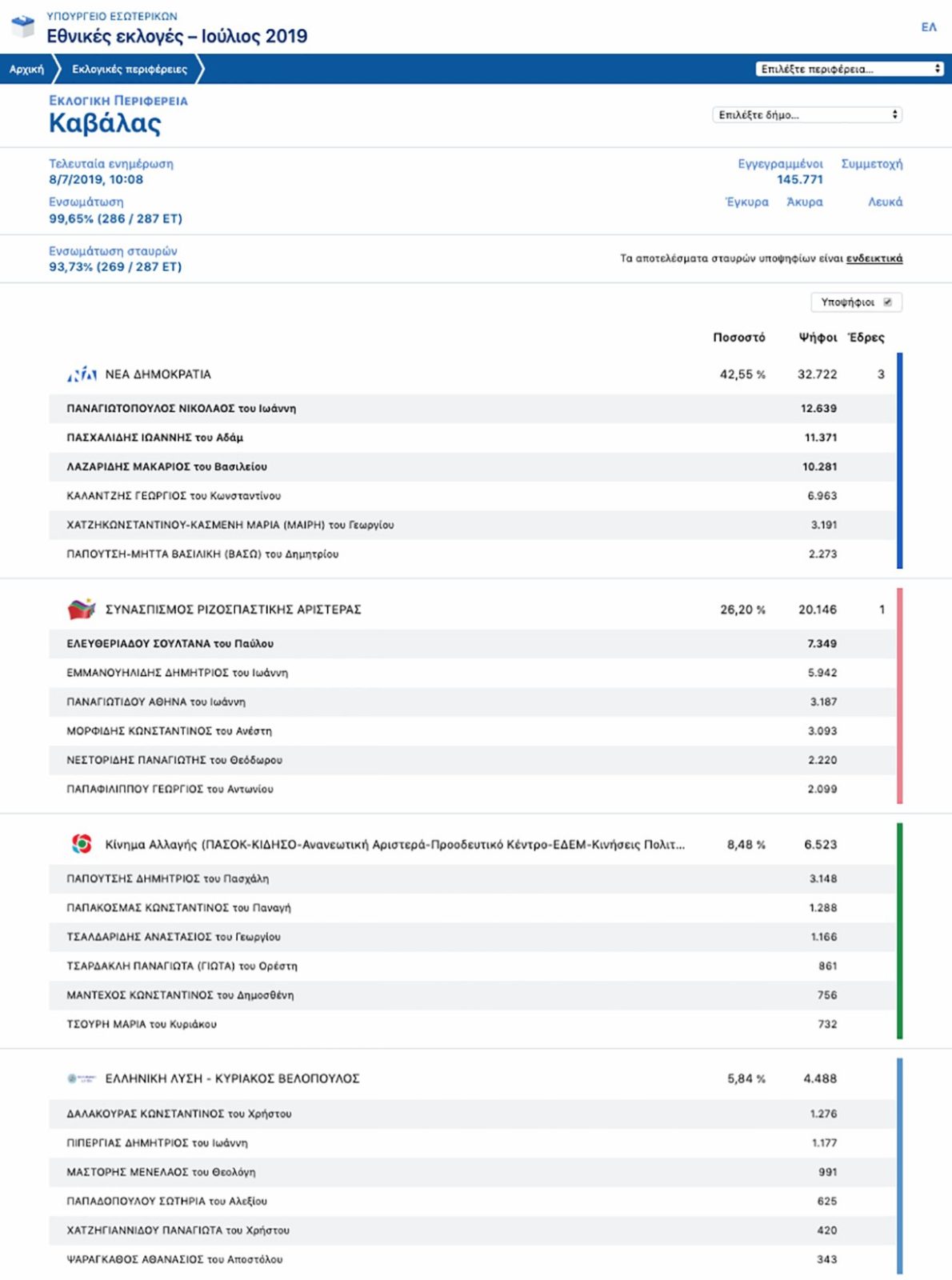Click the ενδεικτικά underlined link
952x1280 pixels.
[874, 258]
